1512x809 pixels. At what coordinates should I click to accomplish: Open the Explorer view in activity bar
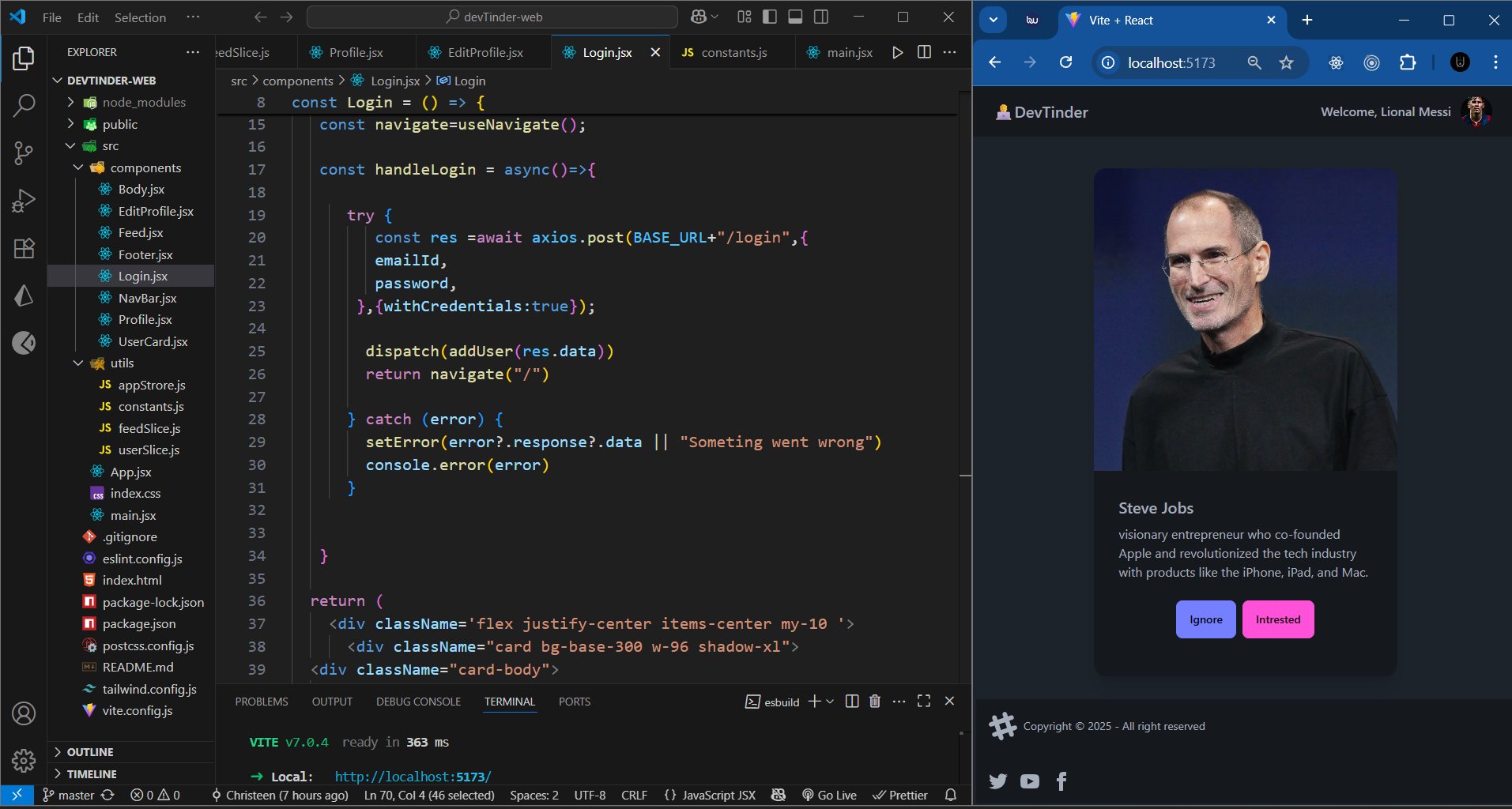[24, 58]
